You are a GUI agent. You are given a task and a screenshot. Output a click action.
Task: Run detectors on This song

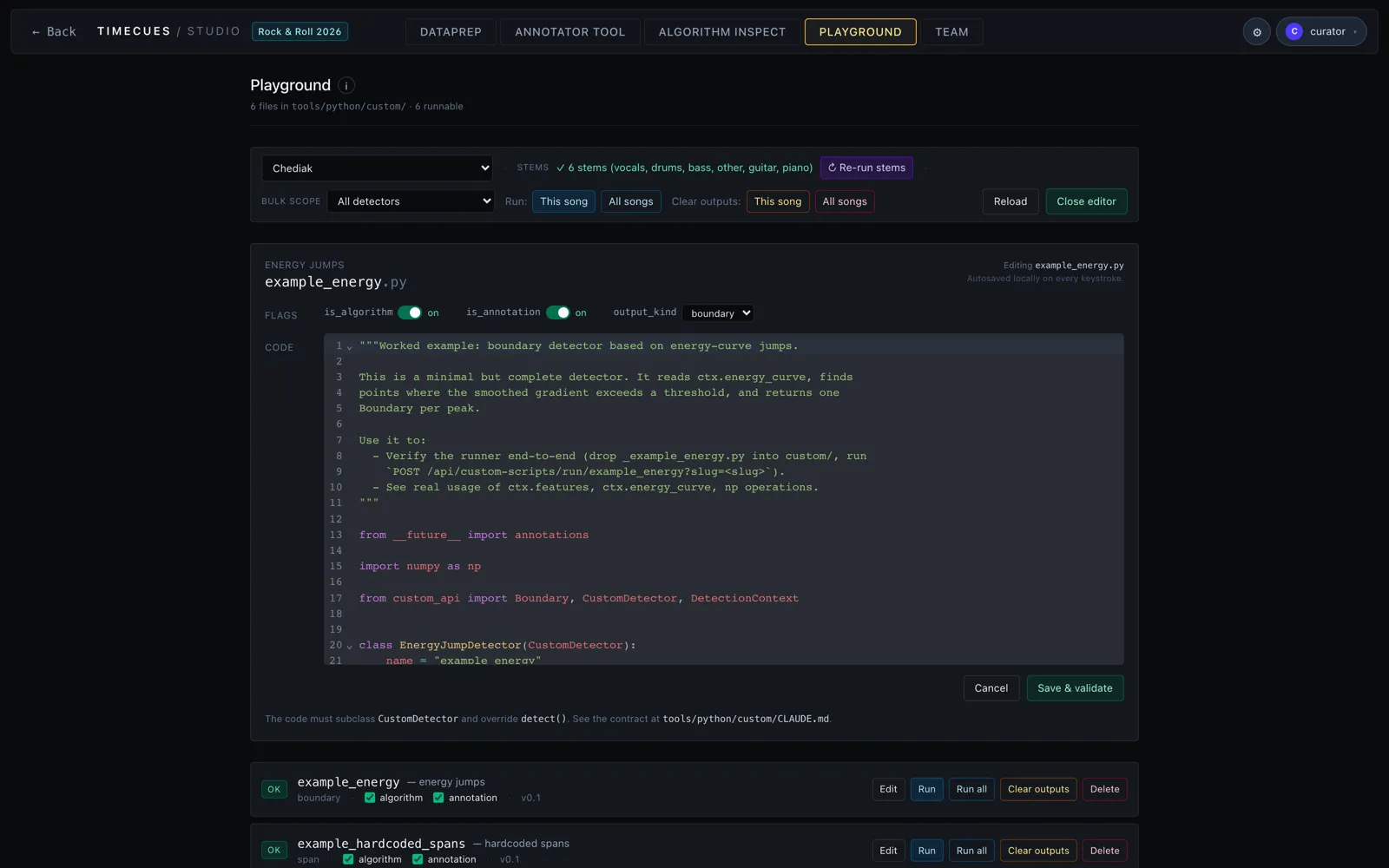563,201
